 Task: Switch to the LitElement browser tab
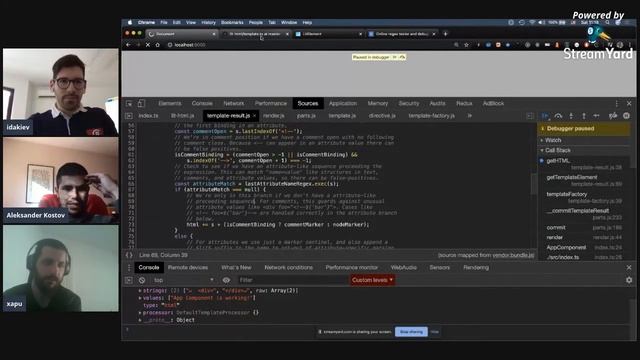(x=329, y=34)
